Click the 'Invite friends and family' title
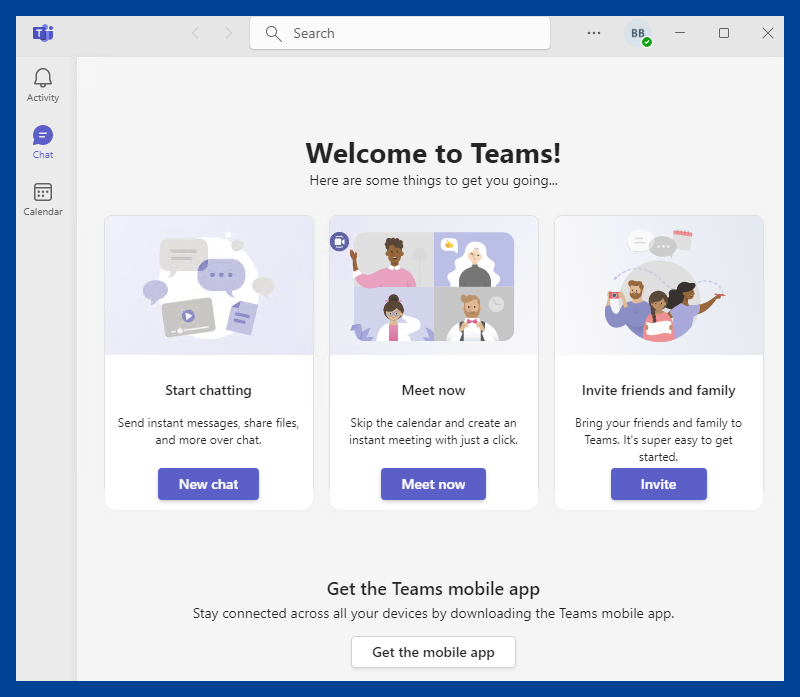Viewport: 800px width, 697px height. pyautogui.click(x=659, y=390)
